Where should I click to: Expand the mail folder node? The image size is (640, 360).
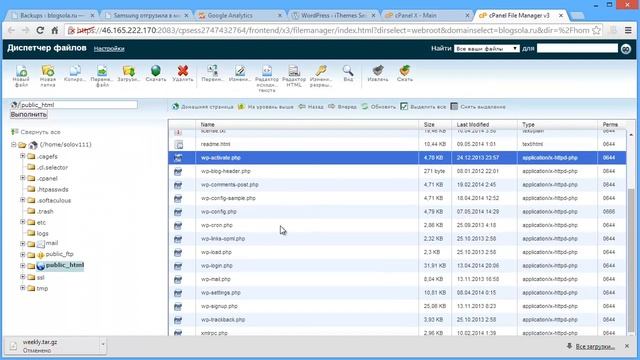coord(23,244)
